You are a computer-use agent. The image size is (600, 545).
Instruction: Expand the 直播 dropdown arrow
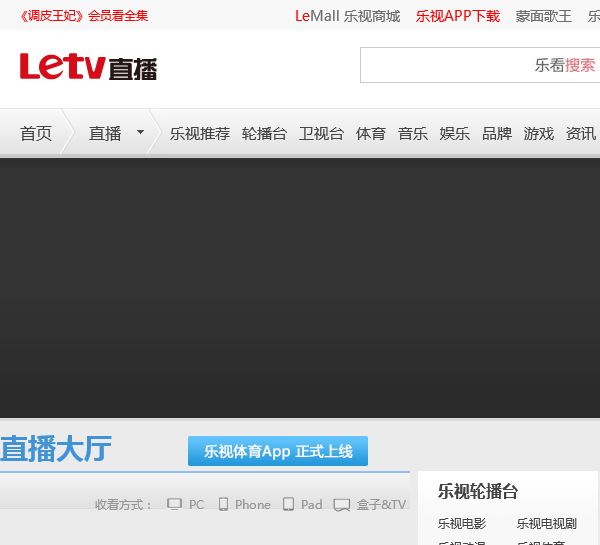pos(140,132)
